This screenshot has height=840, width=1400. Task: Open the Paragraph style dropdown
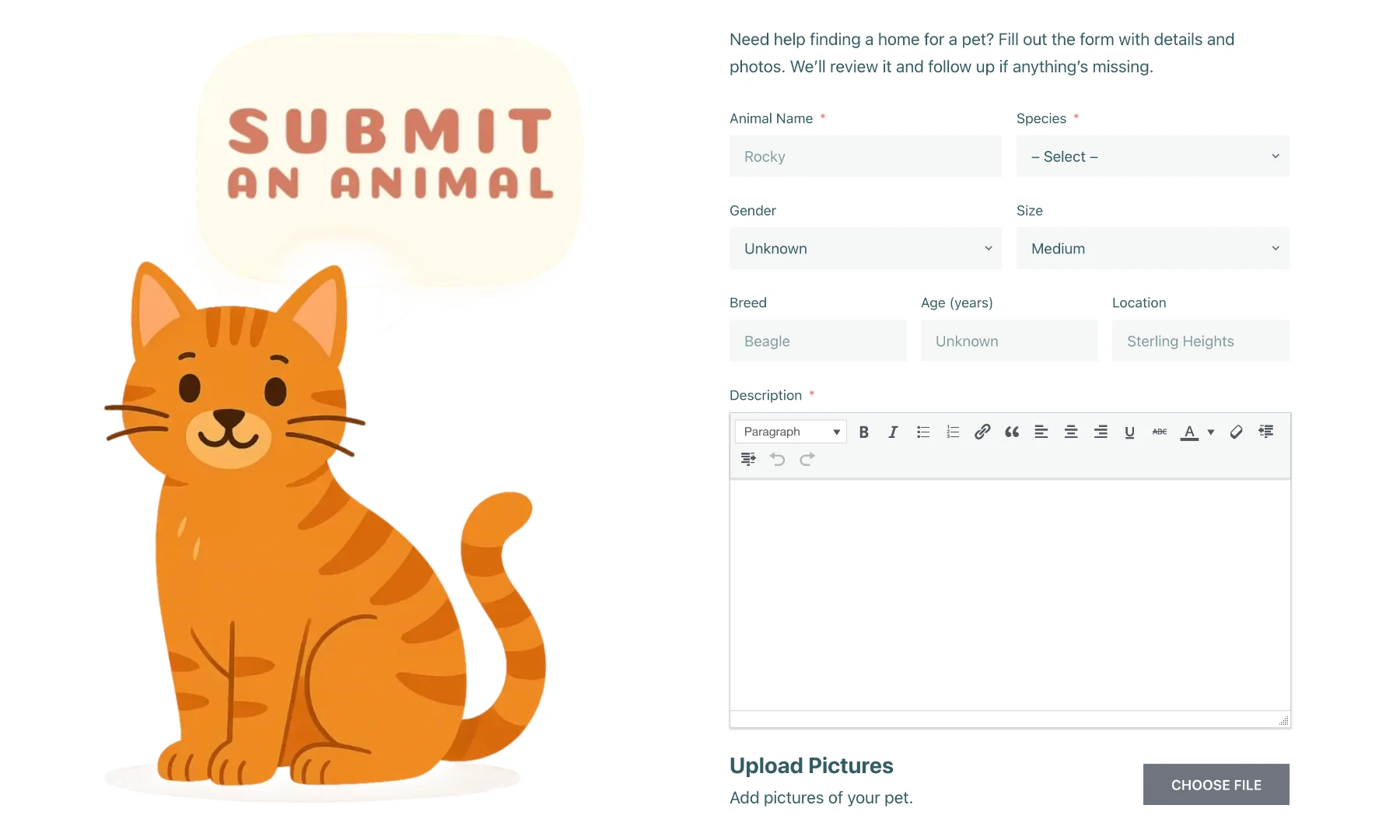tap(789, 431)
